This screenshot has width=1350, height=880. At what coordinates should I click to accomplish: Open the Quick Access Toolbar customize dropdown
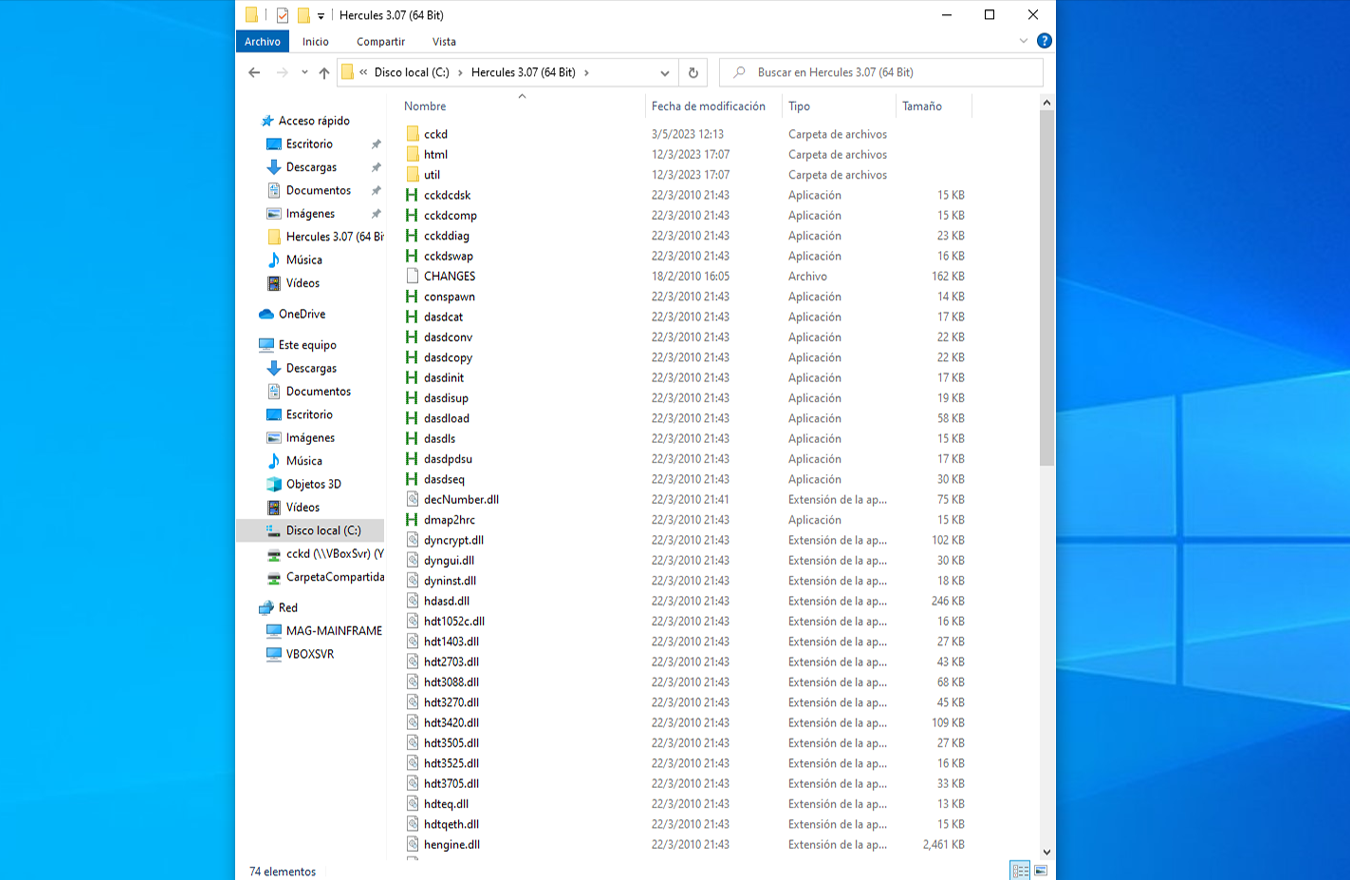tap(321, 16)
